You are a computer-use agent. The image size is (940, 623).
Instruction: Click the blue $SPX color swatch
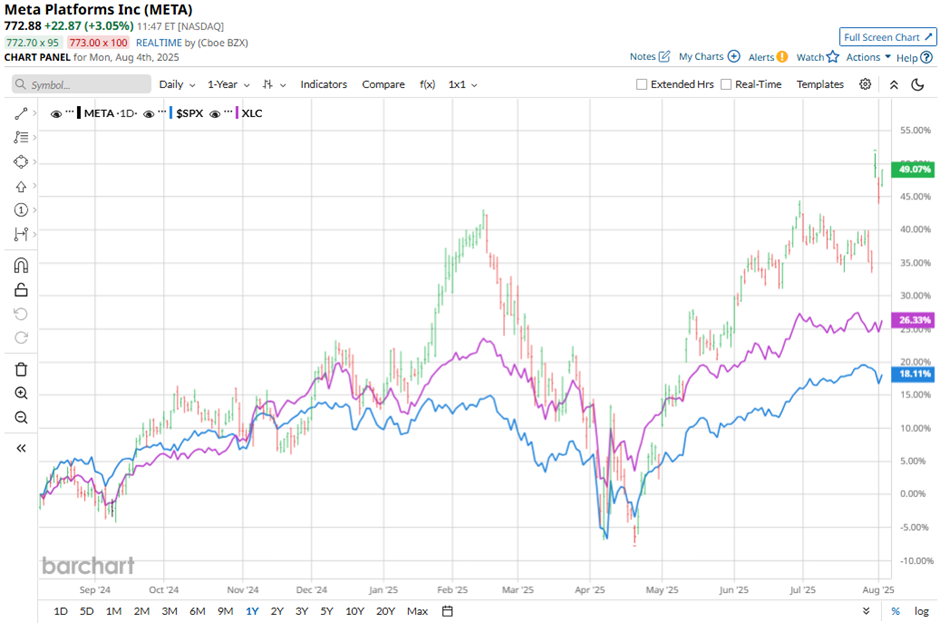click(171, 113)
